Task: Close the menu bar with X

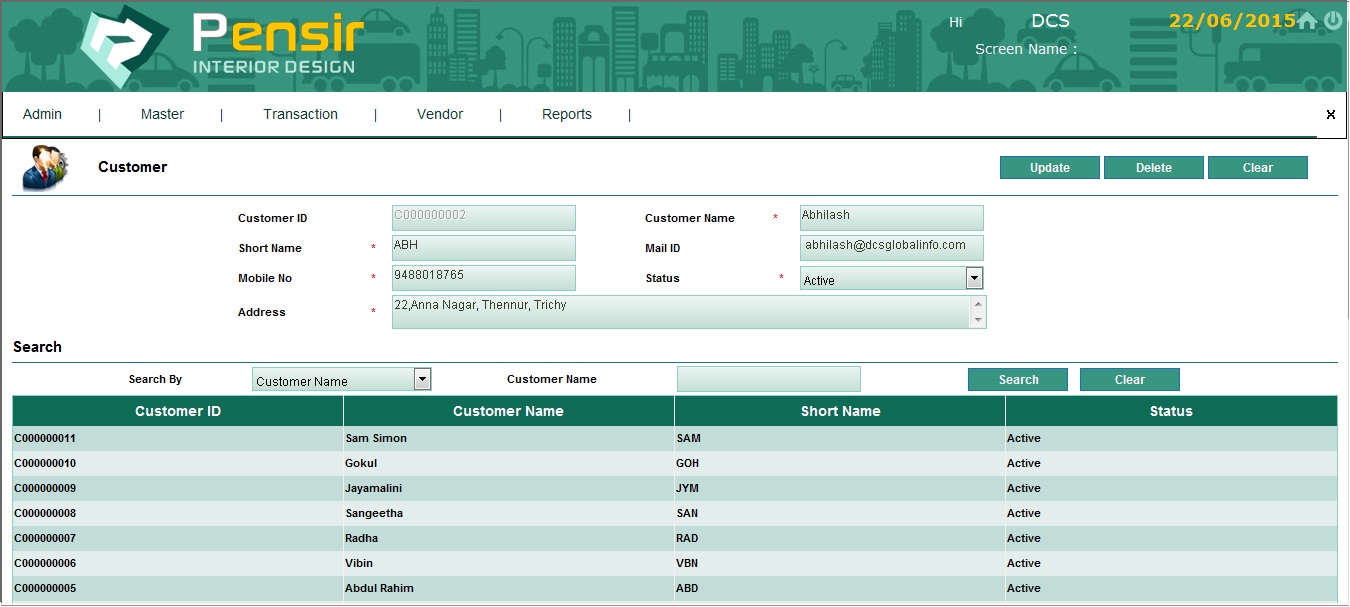Action: coord(1330,115)
